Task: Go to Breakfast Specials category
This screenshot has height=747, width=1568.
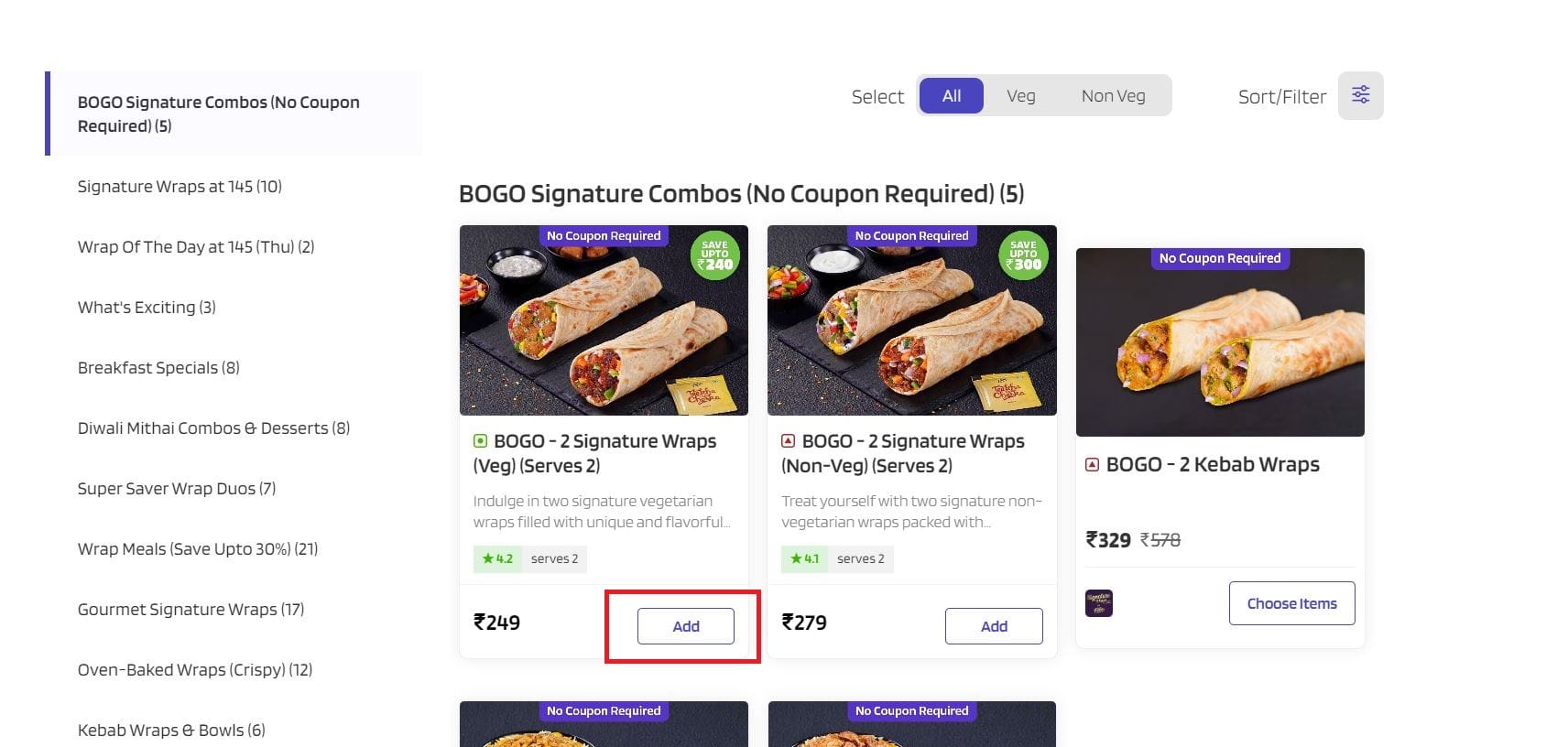Action: (x=158, y=368)
